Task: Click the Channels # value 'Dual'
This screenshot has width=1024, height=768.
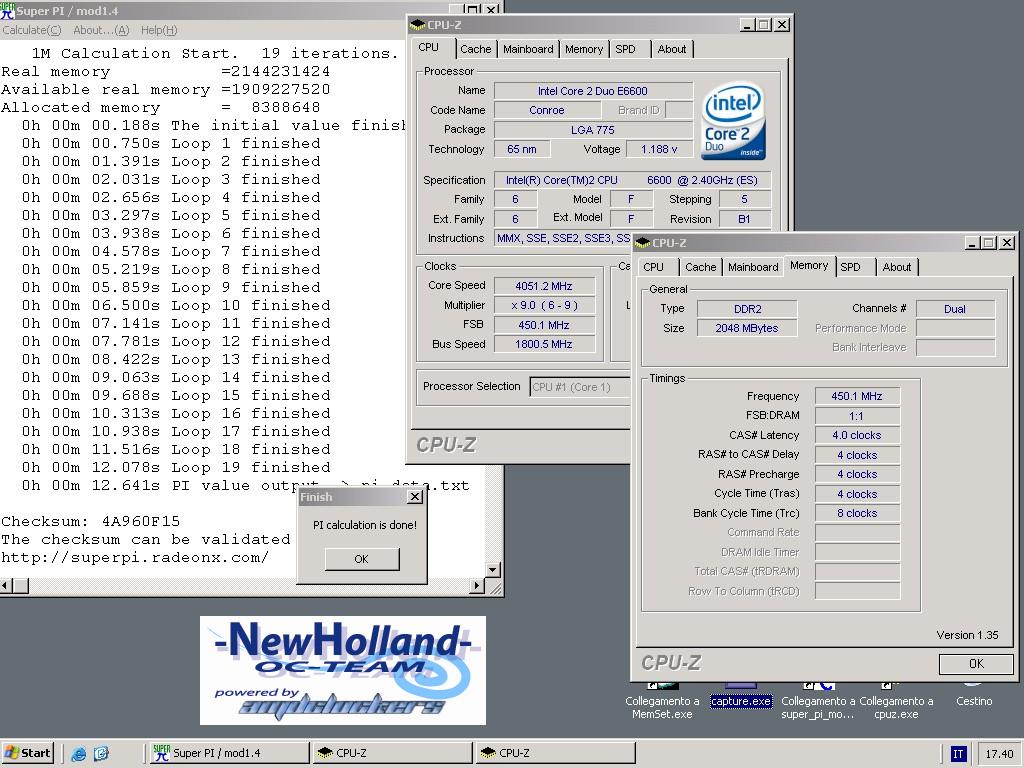Action: click(x=955, y=309)
